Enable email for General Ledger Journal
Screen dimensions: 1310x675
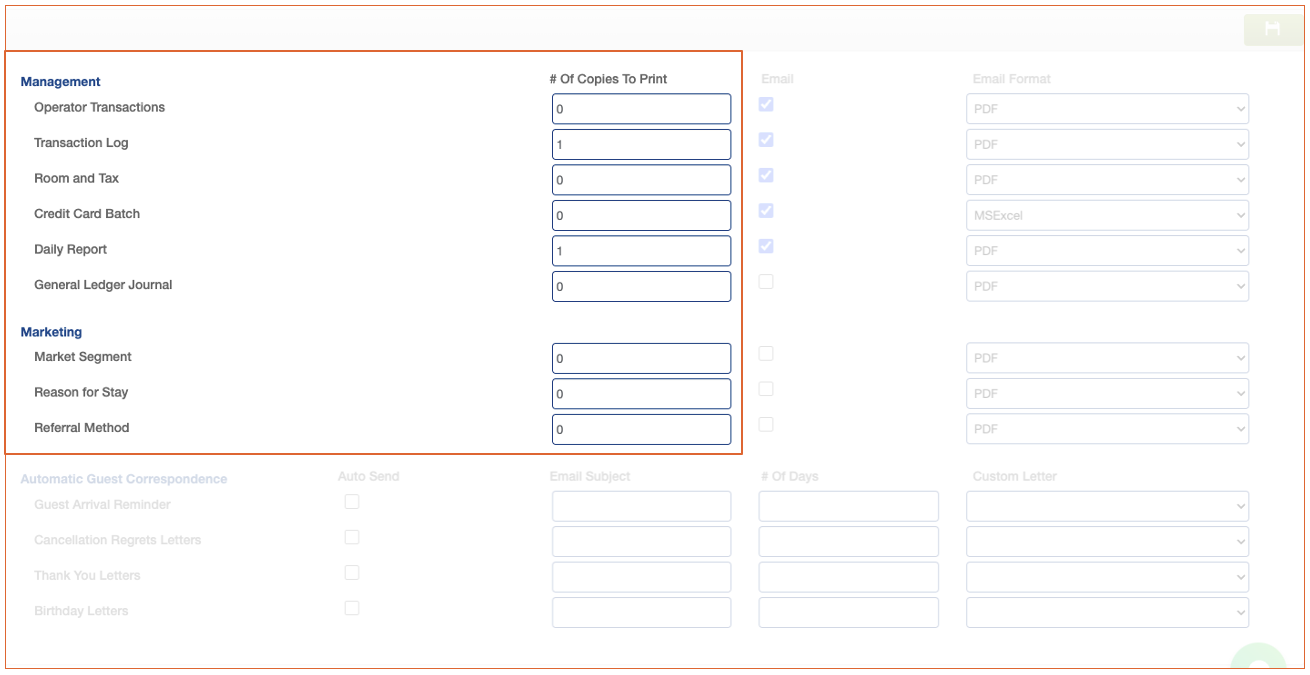766,282
